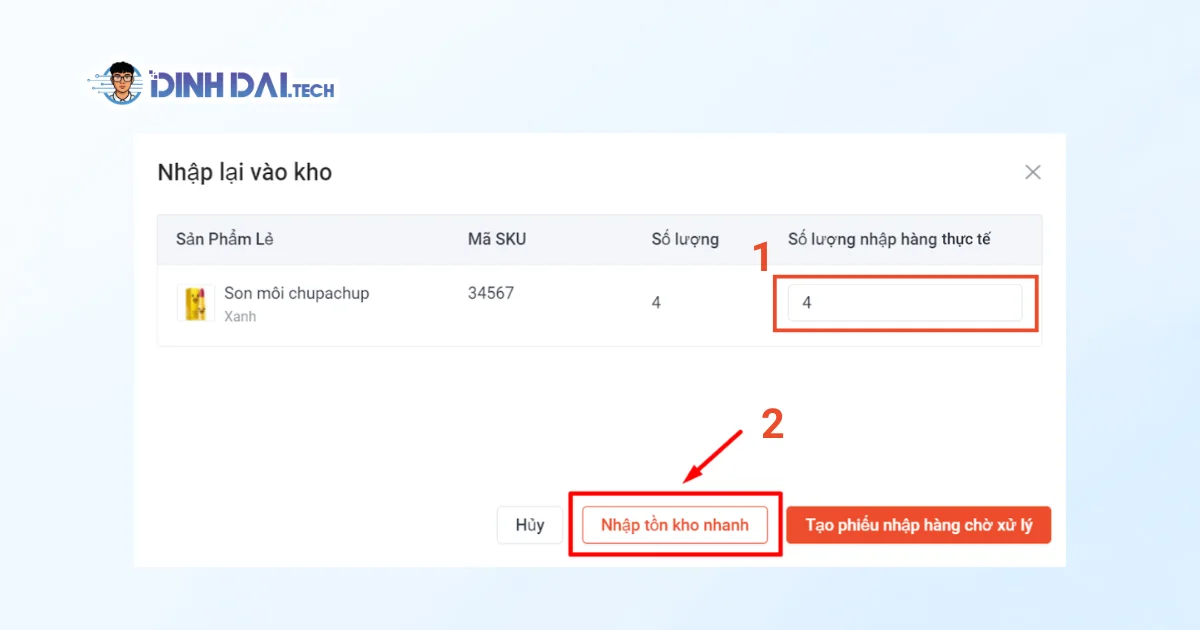Click the Xanh variant label
The width and height of the screenshot is (1200, 630).
click(240, 316)
